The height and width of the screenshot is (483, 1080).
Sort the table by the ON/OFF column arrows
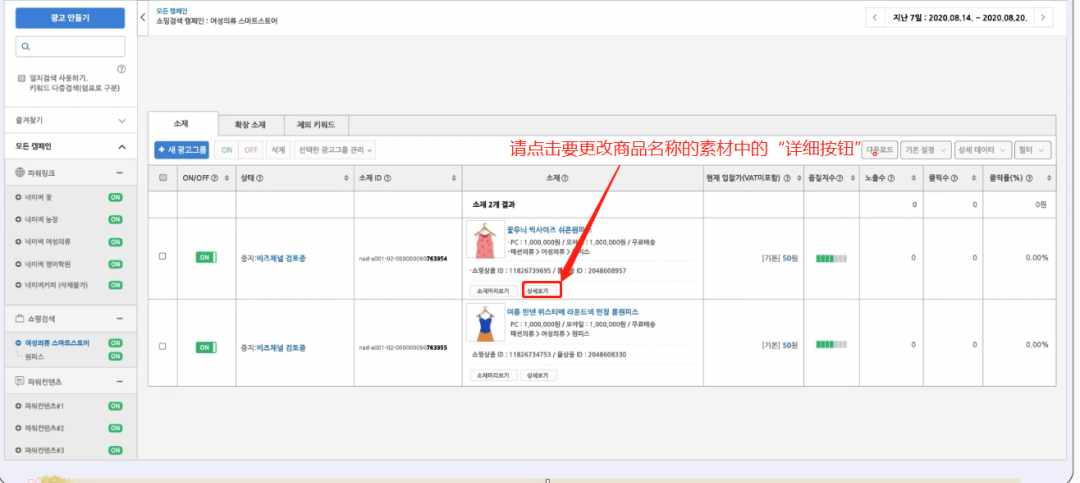point(227,178)
